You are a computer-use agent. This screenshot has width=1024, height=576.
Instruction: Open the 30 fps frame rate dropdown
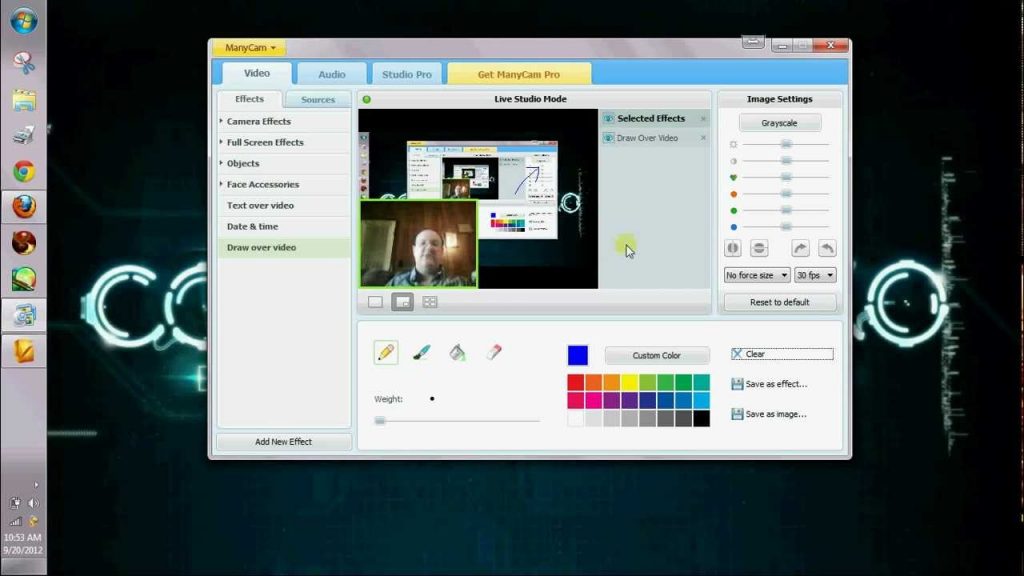816,275
